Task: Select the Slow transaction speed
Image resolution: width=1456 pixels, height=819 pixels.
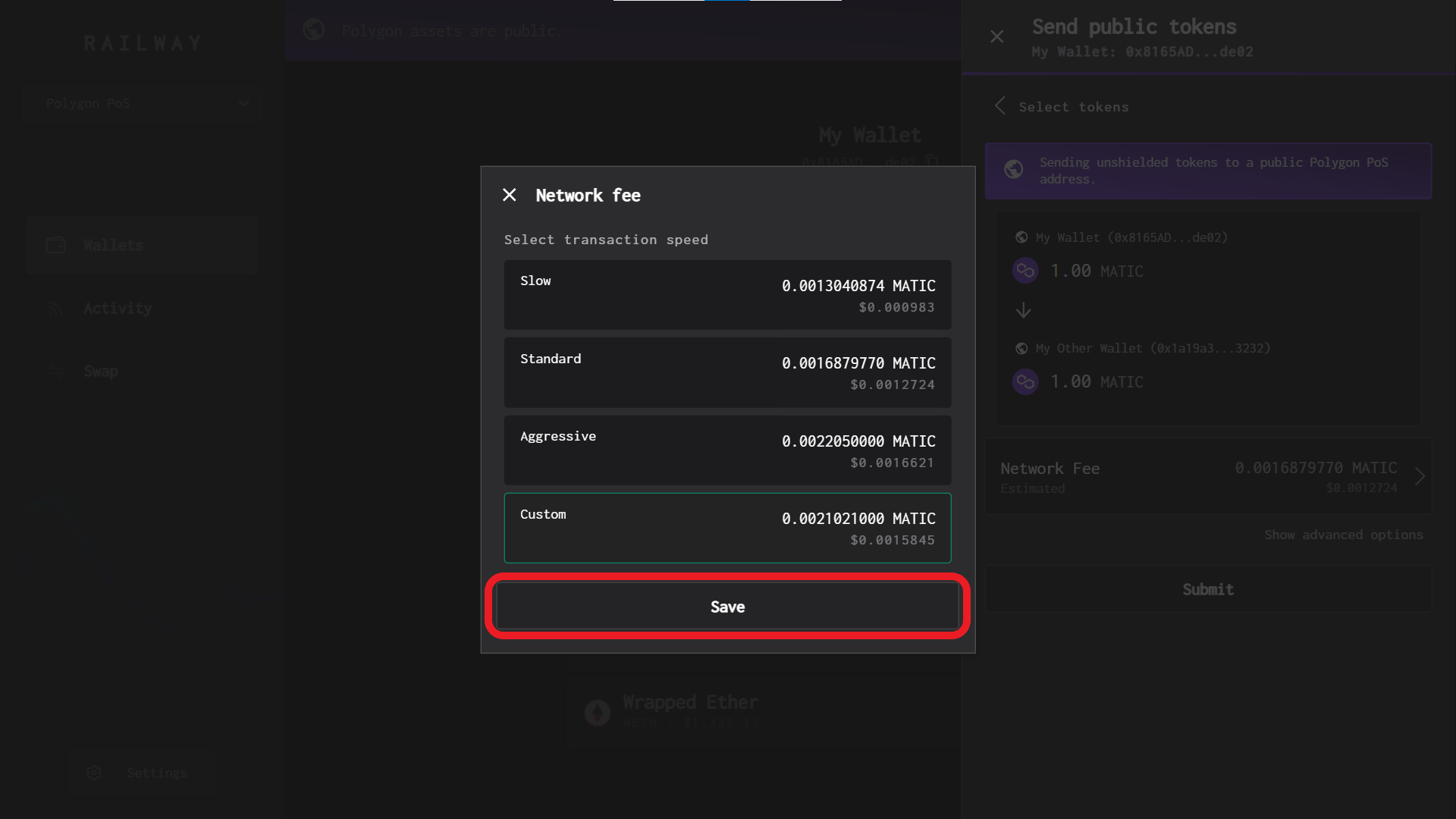Action: click(x=727, y=295)
